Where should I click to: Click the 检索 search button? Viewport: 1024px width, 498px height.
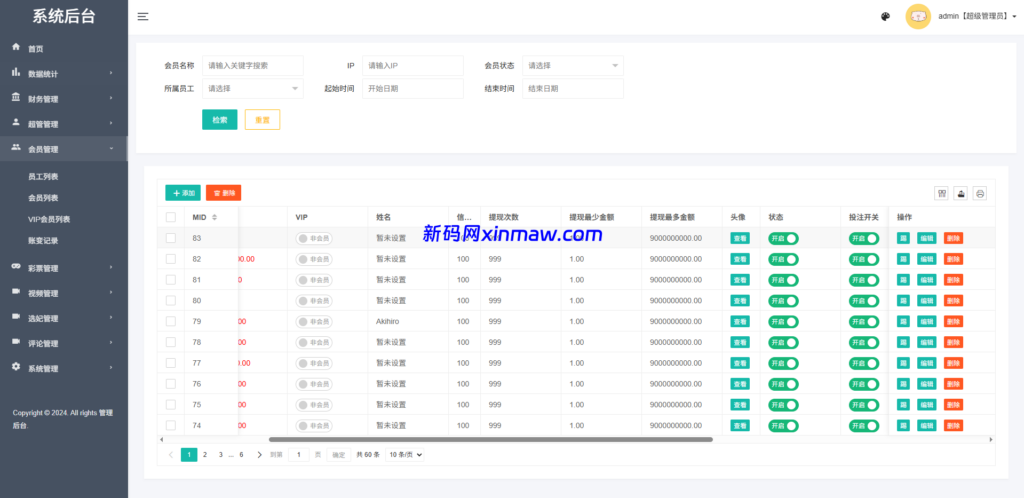(219, 119)
